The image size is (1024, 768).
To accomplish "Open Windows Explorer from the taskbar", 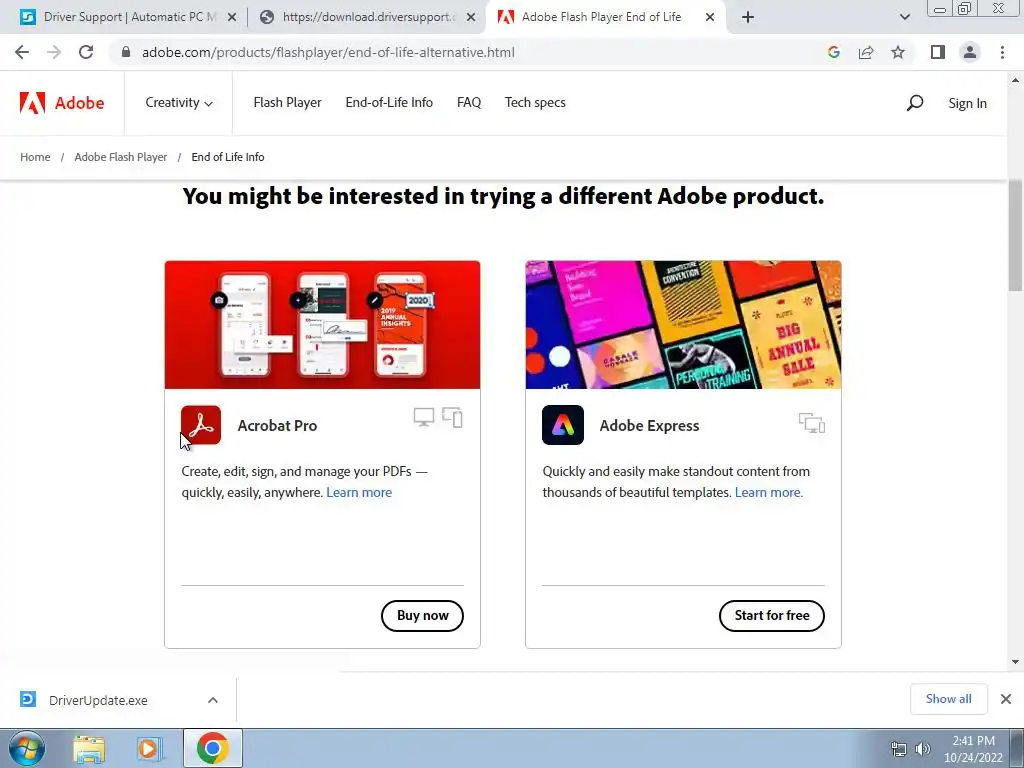I will click(x=89, y=748).
